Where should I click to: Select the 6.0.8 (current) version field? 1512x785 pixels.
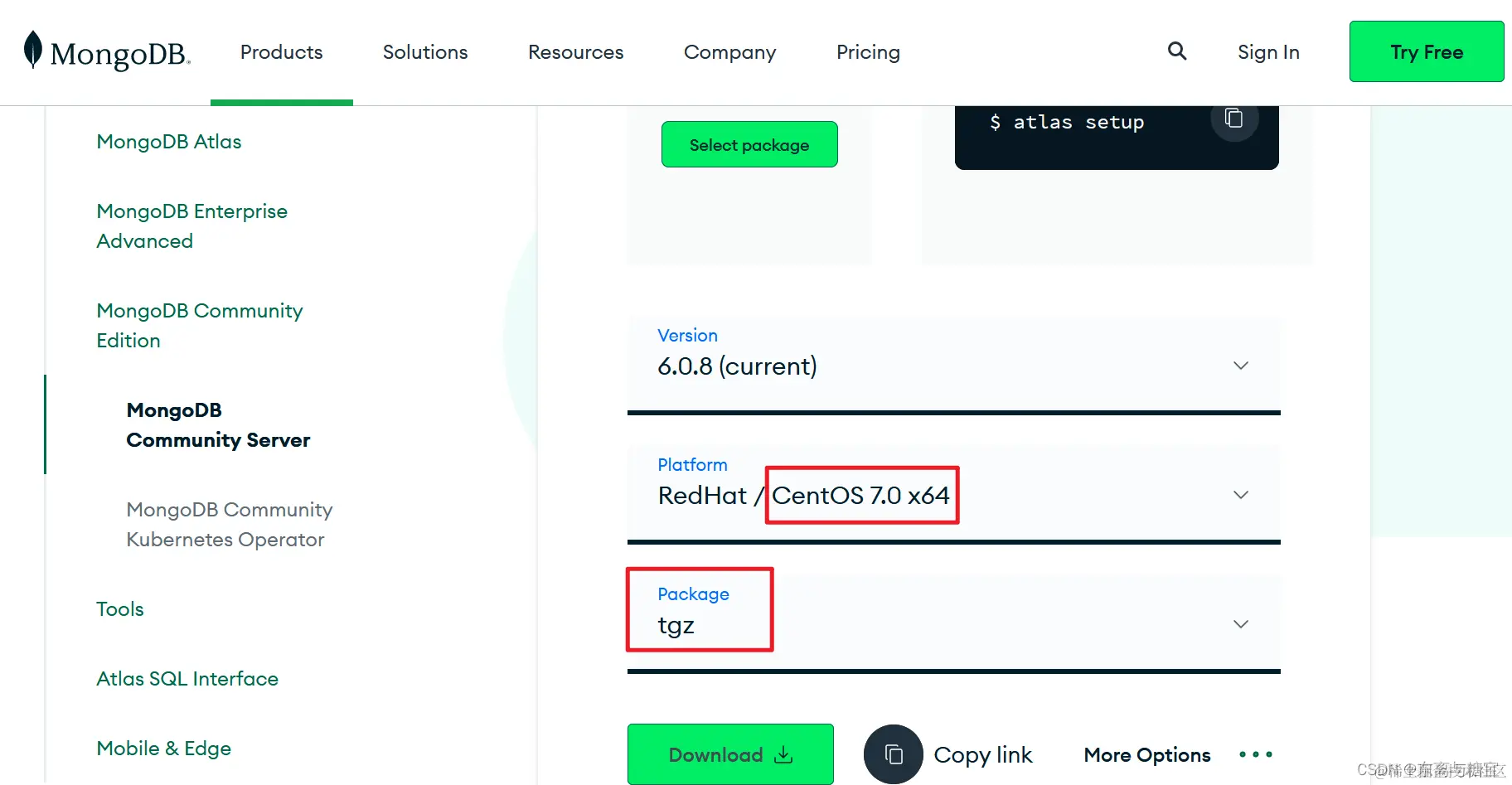954,365
